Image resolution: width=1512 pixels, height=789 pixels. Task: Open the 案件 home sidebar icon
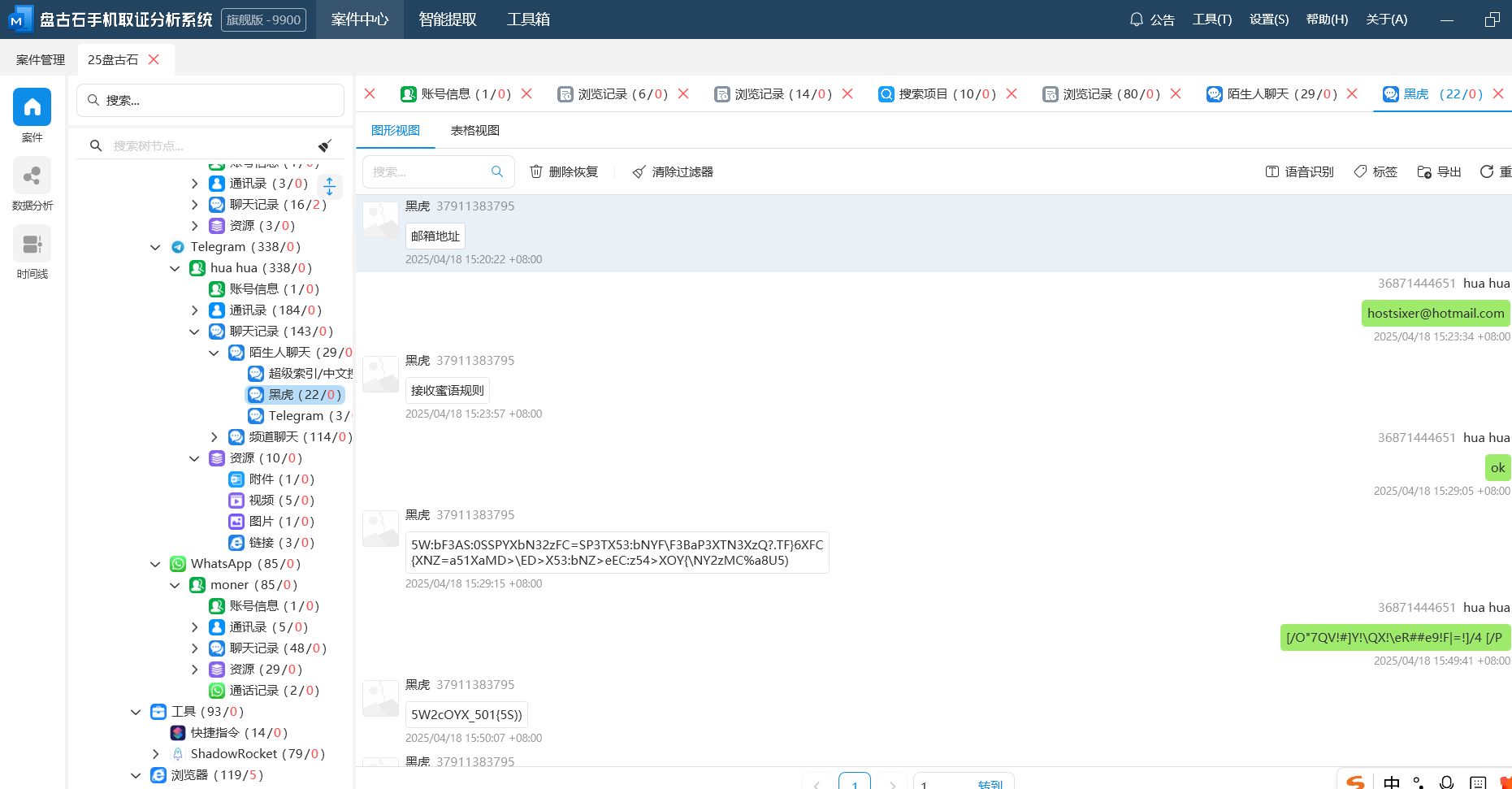(x=32, y=106)
